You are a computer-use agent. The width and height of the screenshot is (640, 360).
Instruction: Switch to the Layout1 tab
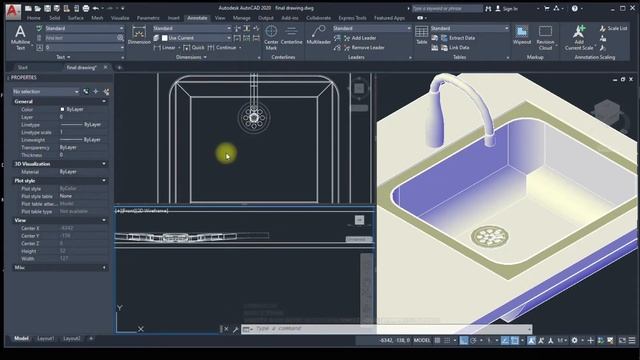tap(45, 339)
